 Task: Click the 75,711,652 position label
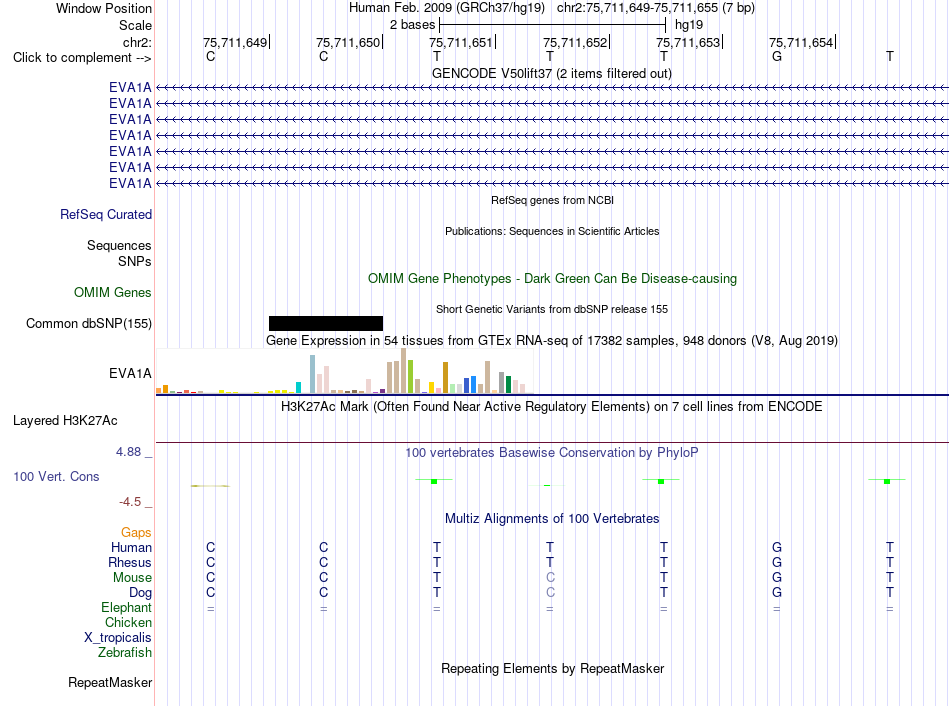[575, 42]
